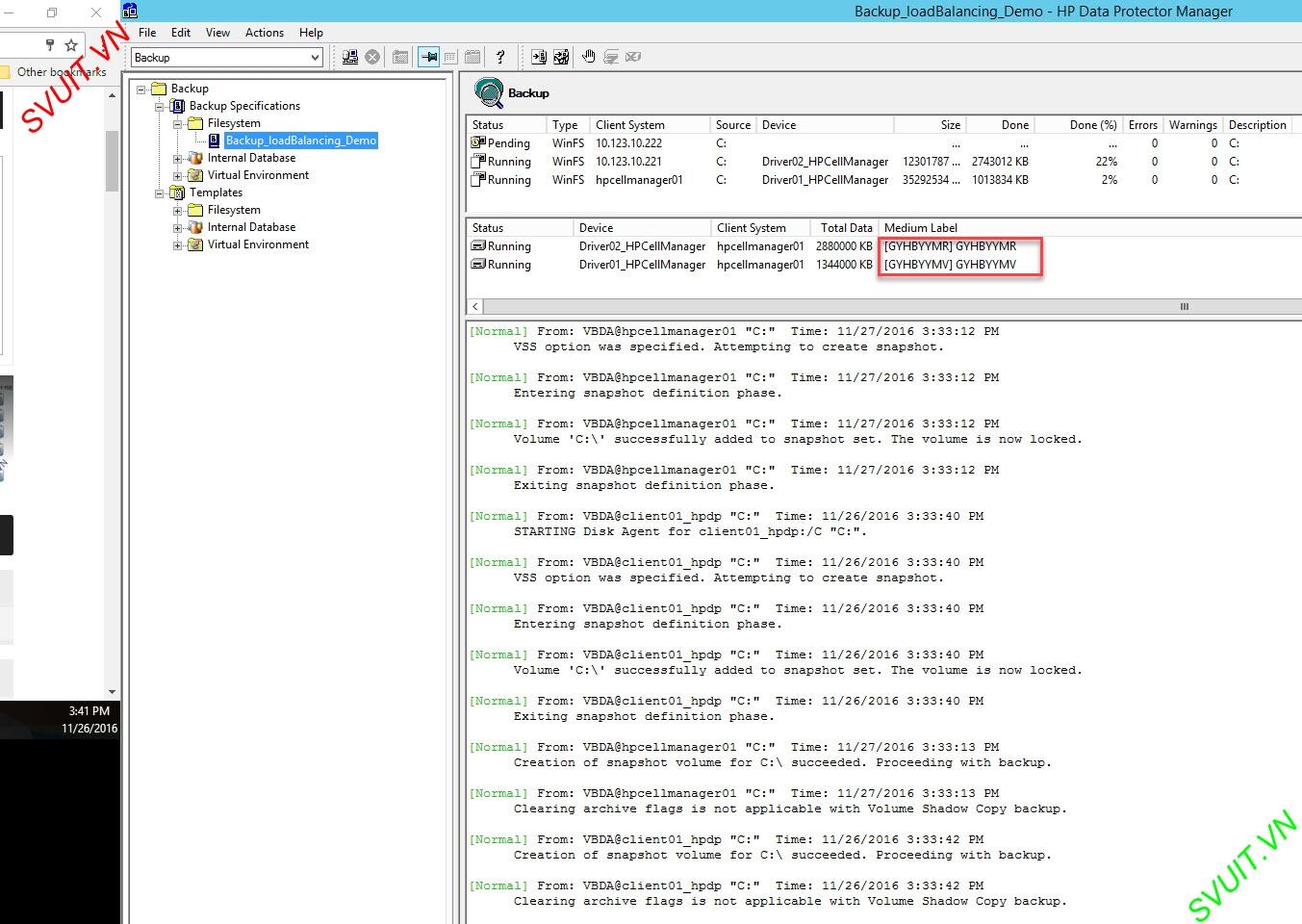The image size is (1302, 924).
Task: Collapse Filesystem under Backup Specifications
Action: tap(178, 123)
